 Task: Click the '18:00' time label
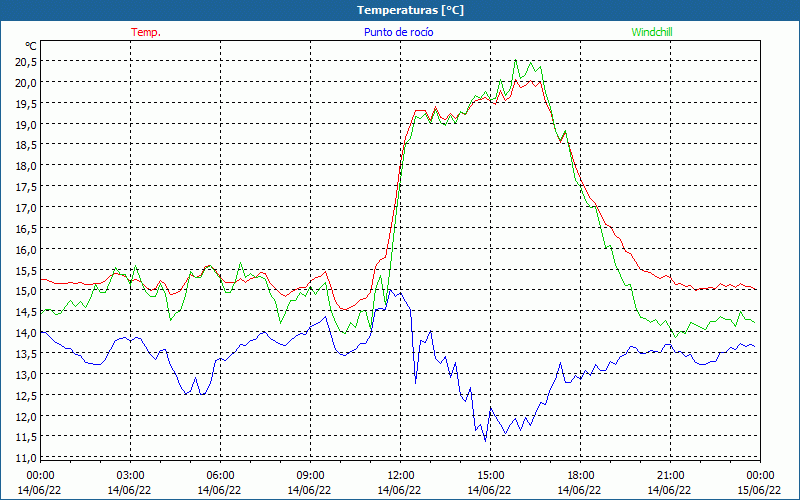point(581,475)
